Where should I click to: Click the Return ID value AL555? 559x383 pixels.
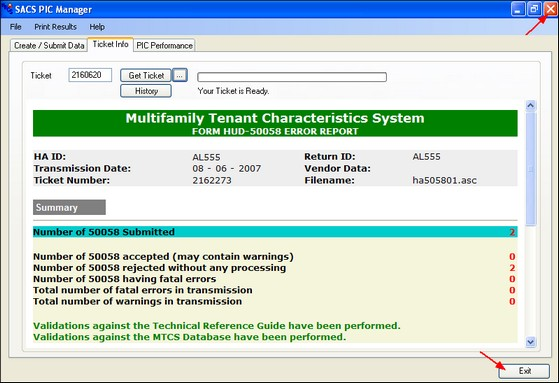(x=426, y=157)
